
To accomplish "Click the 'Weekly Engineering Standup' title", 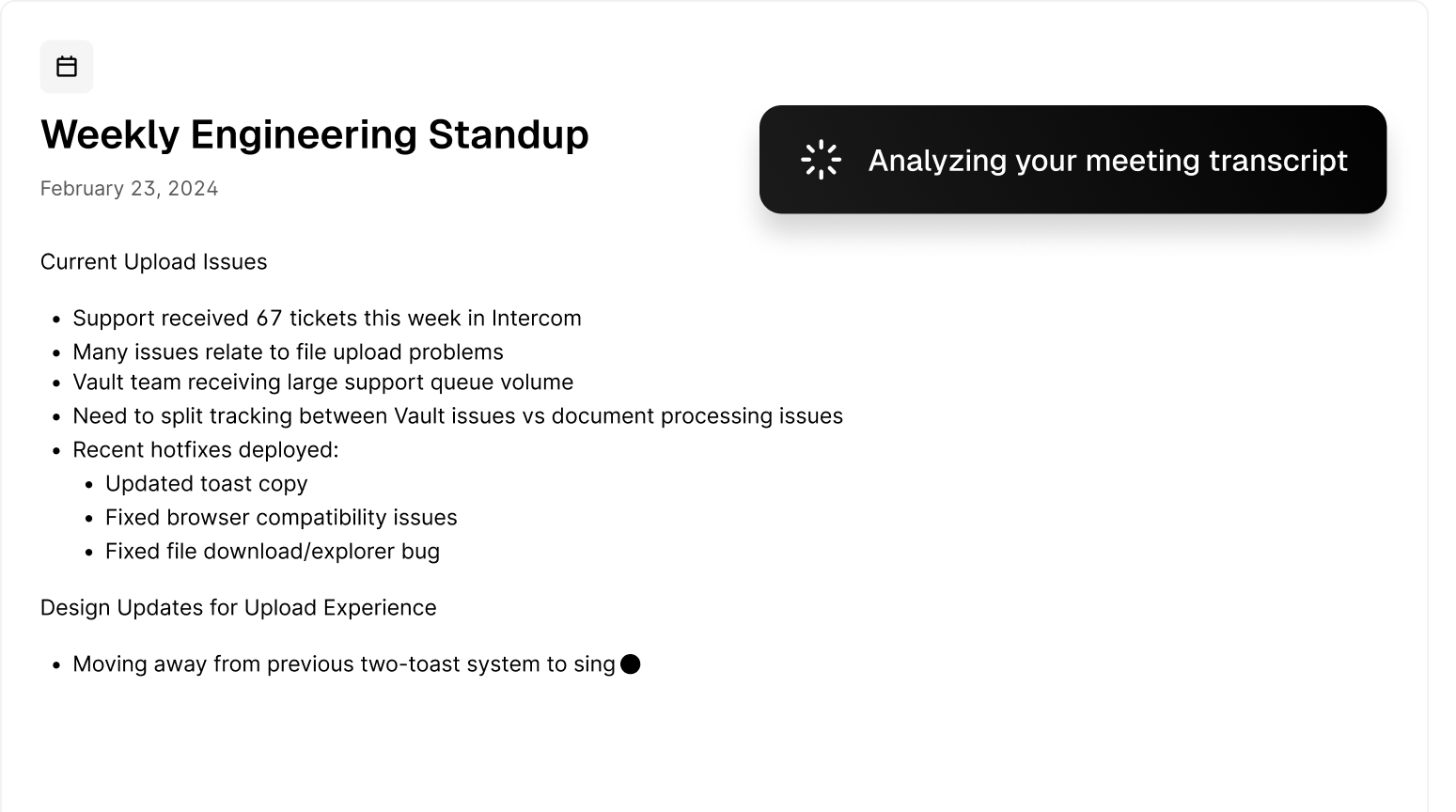I will pos(314,134).
